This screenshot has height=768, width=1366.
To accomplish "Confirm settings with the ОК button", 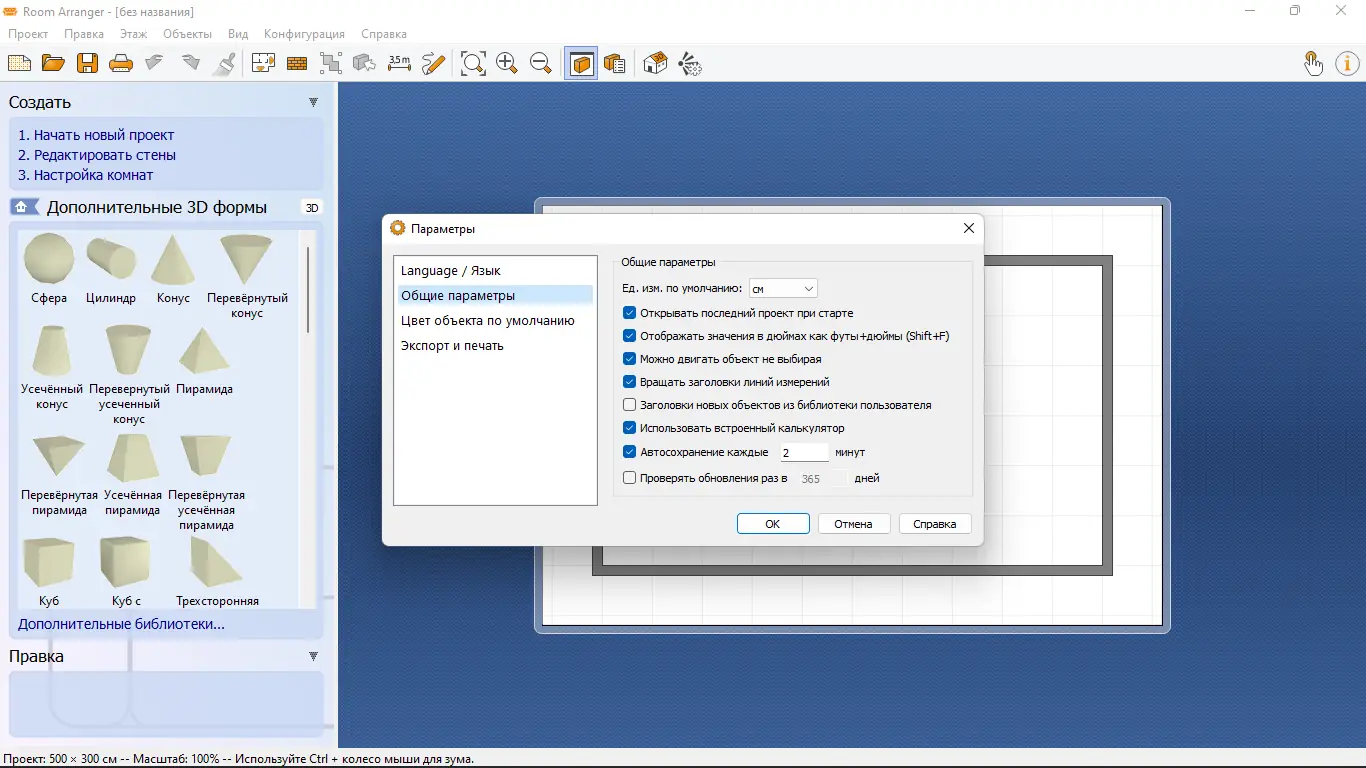I will click(x=773, y=524).
